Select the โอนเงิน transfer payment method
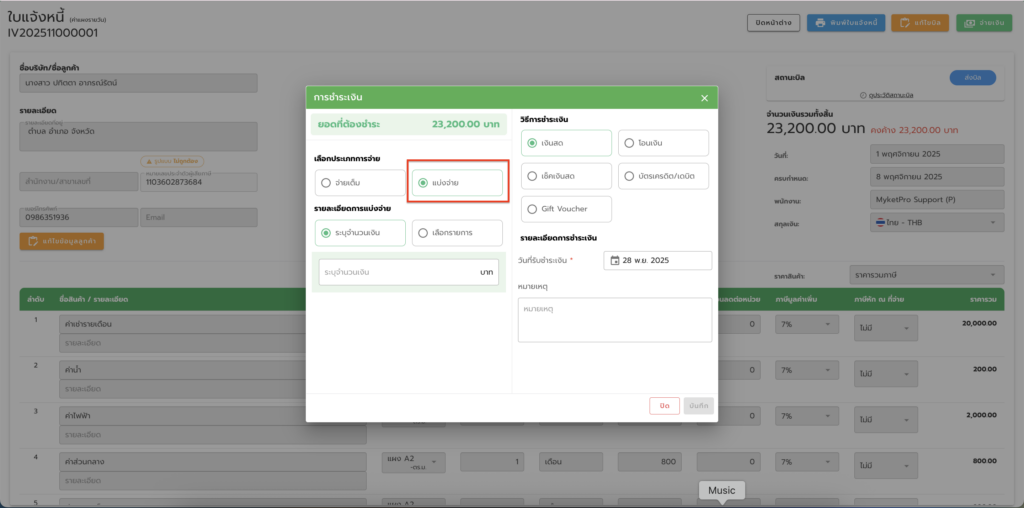 coord(628,143)
